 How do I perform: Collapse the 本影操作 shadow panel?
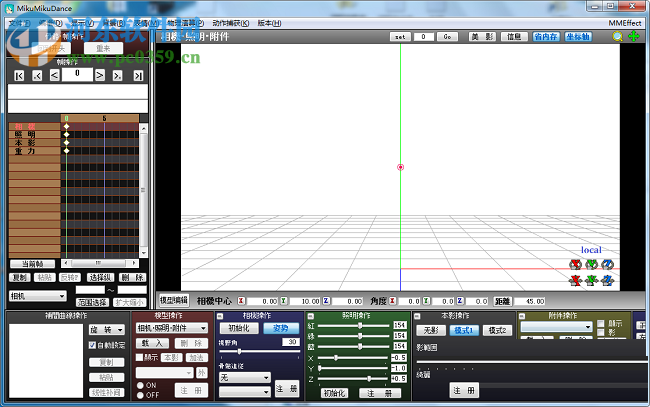417,316
